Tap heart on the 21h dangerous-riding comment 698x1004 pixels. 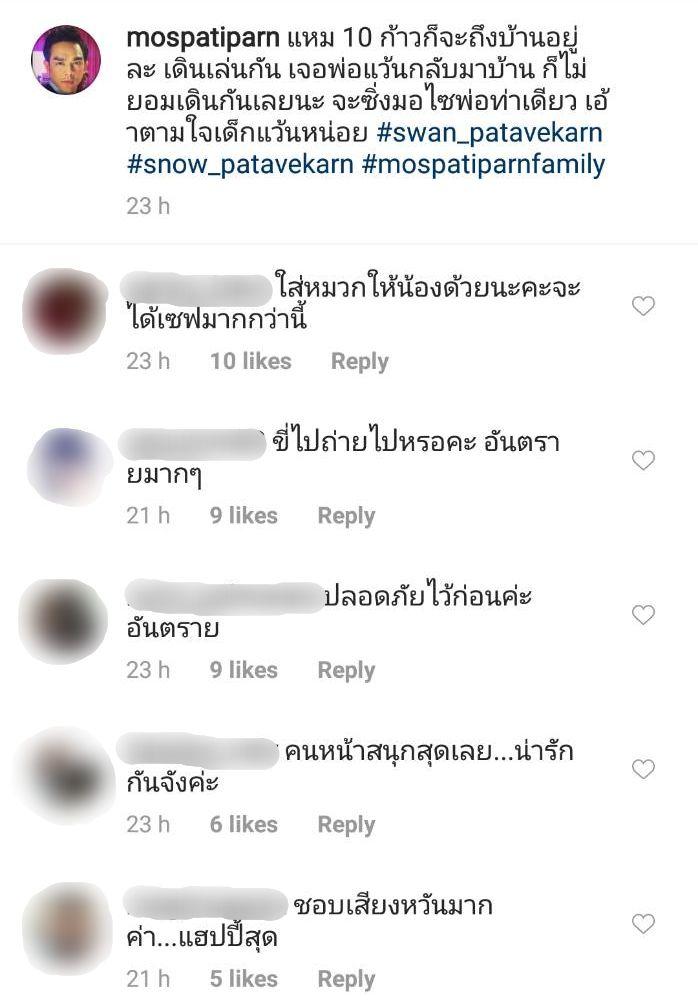coord(643,460)
